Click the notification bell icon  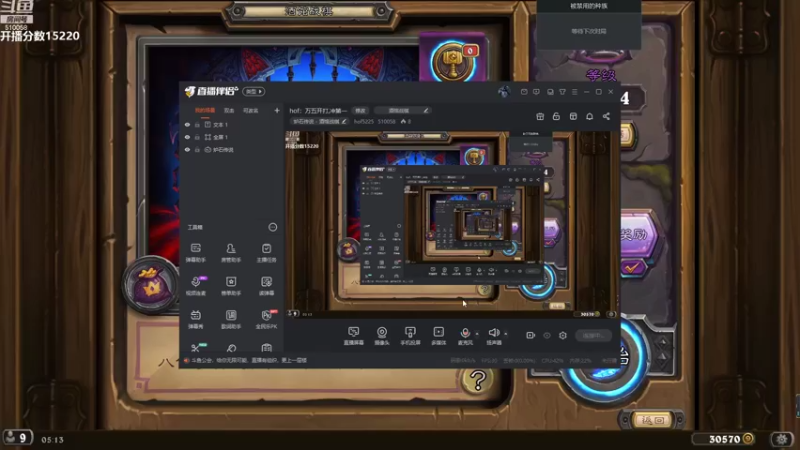(589, 116)
